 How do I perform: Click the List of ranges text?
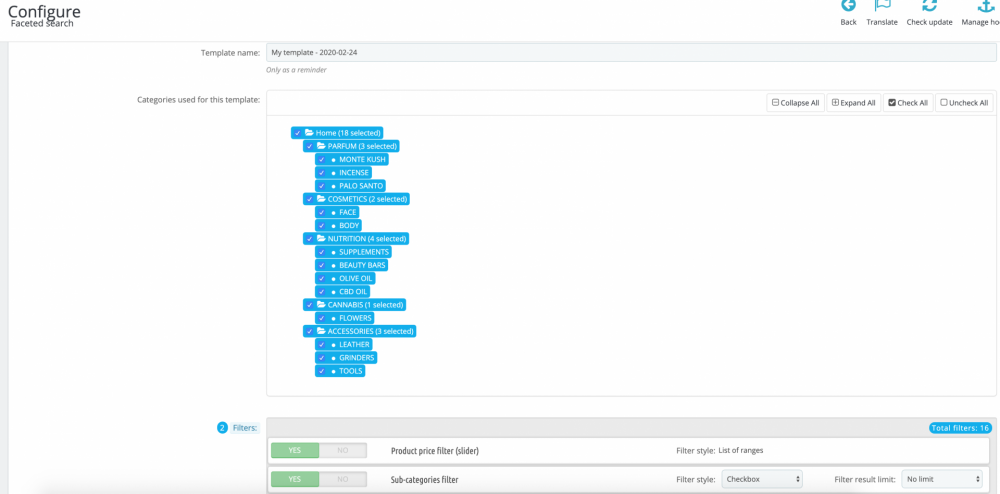pos(740,451)
